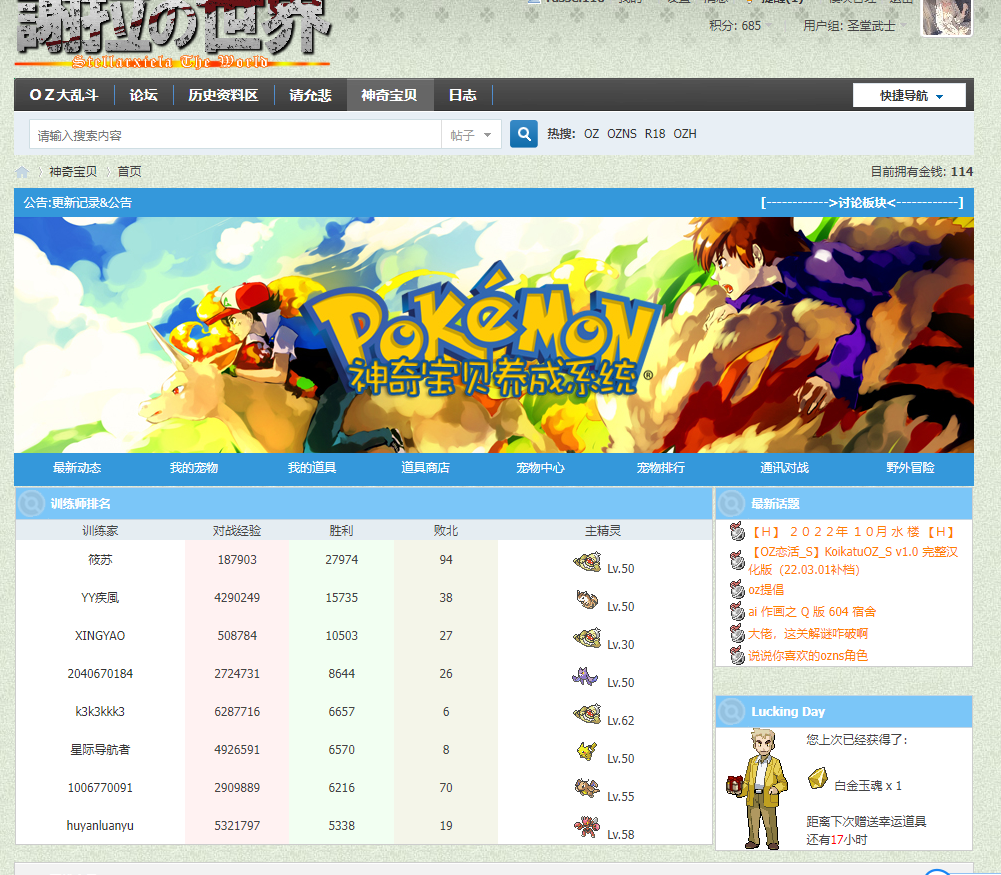Open 通讯对战 menu item
This screenshot has width=1001, height=875.
pos(785,468)
